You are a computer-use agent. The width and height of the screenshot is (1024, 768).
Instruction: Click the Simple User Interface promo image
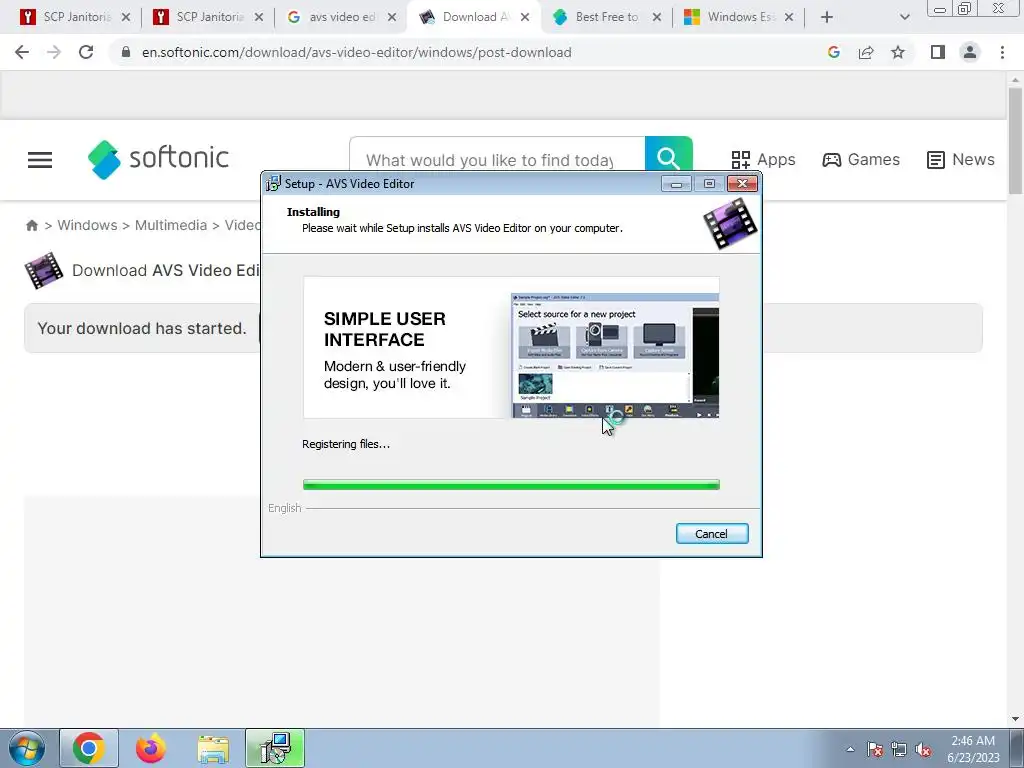[511, 347]
